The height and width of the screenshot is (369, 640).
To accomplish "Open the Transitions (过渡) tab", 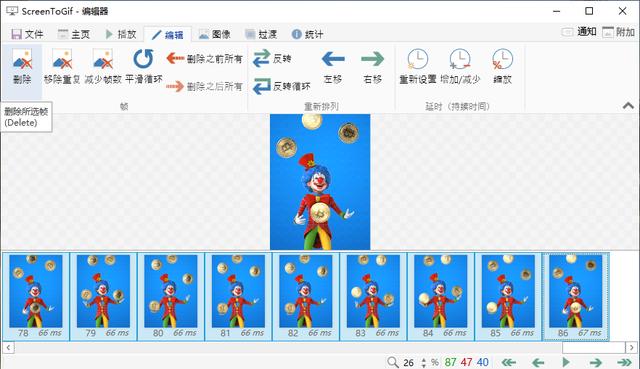I will pos(261,34).
